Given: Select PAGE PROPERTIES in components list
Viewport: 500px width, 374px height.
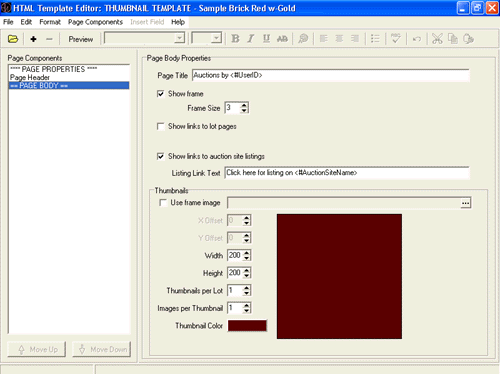Looking at the screenshot, I should click(69, 69).
